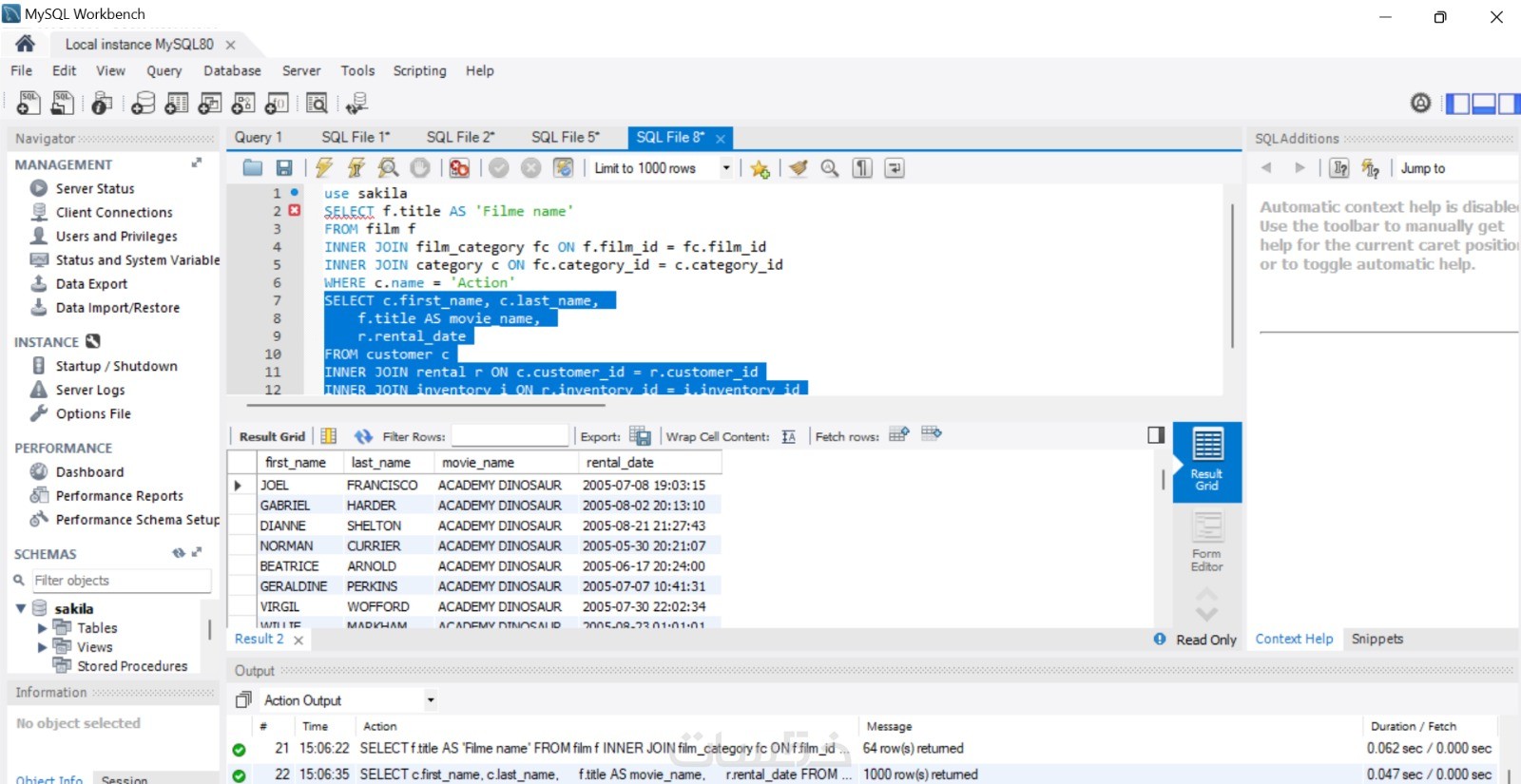The image size is (1521, 784).
Task: Commit the transaction checkmark icon
Action: (x=499, y=168)
